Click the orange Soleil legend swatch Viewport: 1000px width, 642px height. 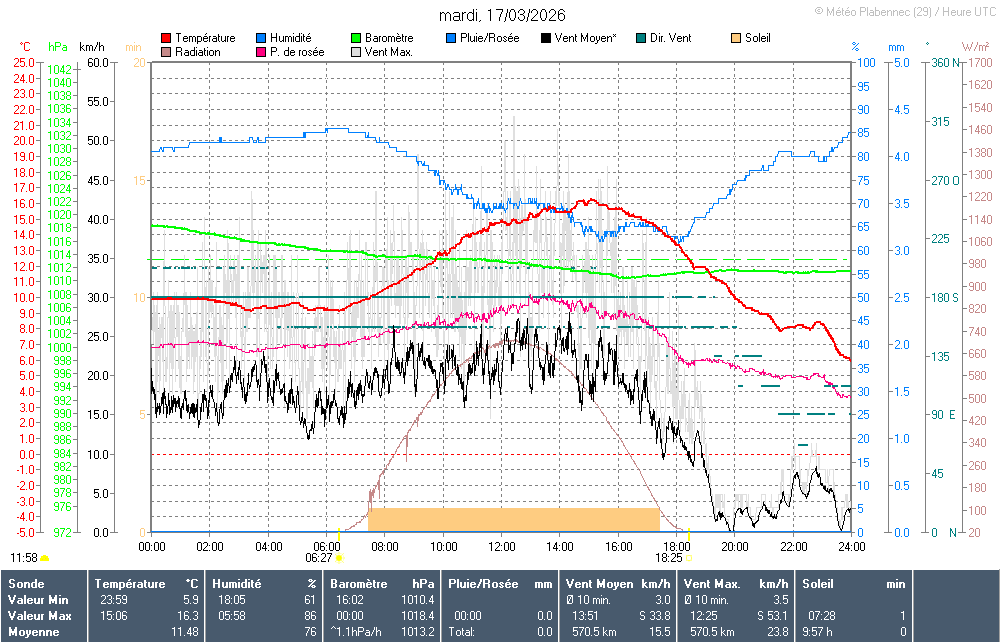(x=736, y=38)
